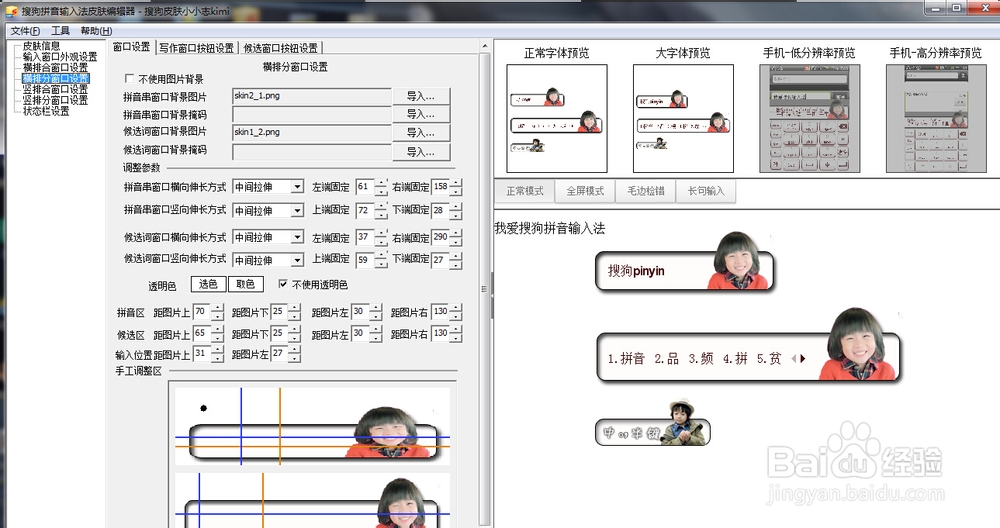Click the 手机-高分辨率预览 thumbnail
Image resolution: width=1000 pixels, height=528 pixels.
pos(936,119)
